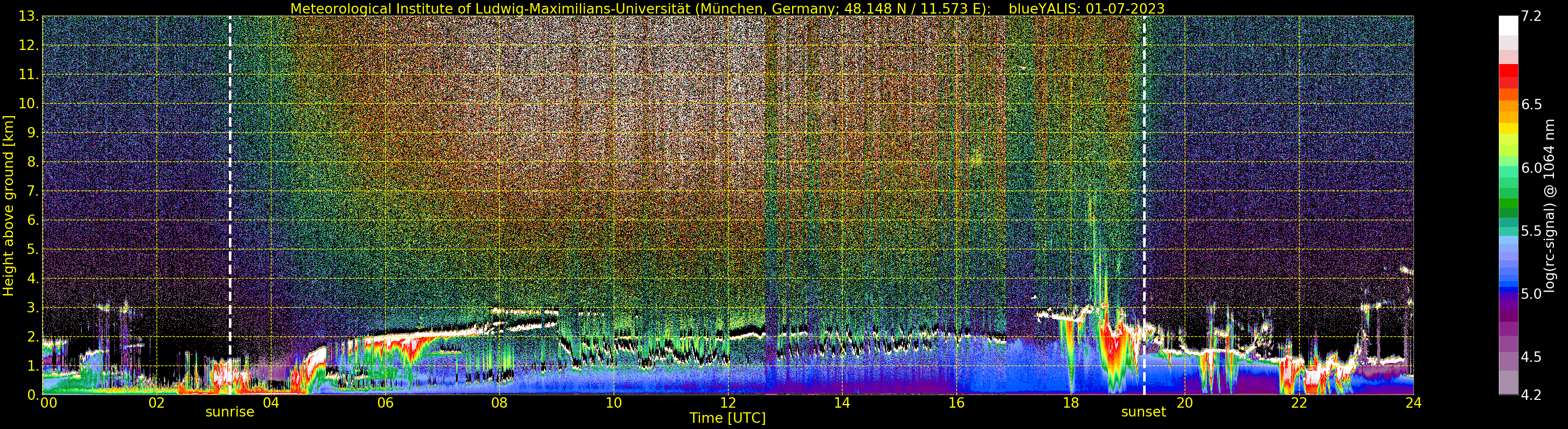Screen dimensions: 1568x429
Task: Click the '6.5' colorbar value
Action: [1532, 104]
